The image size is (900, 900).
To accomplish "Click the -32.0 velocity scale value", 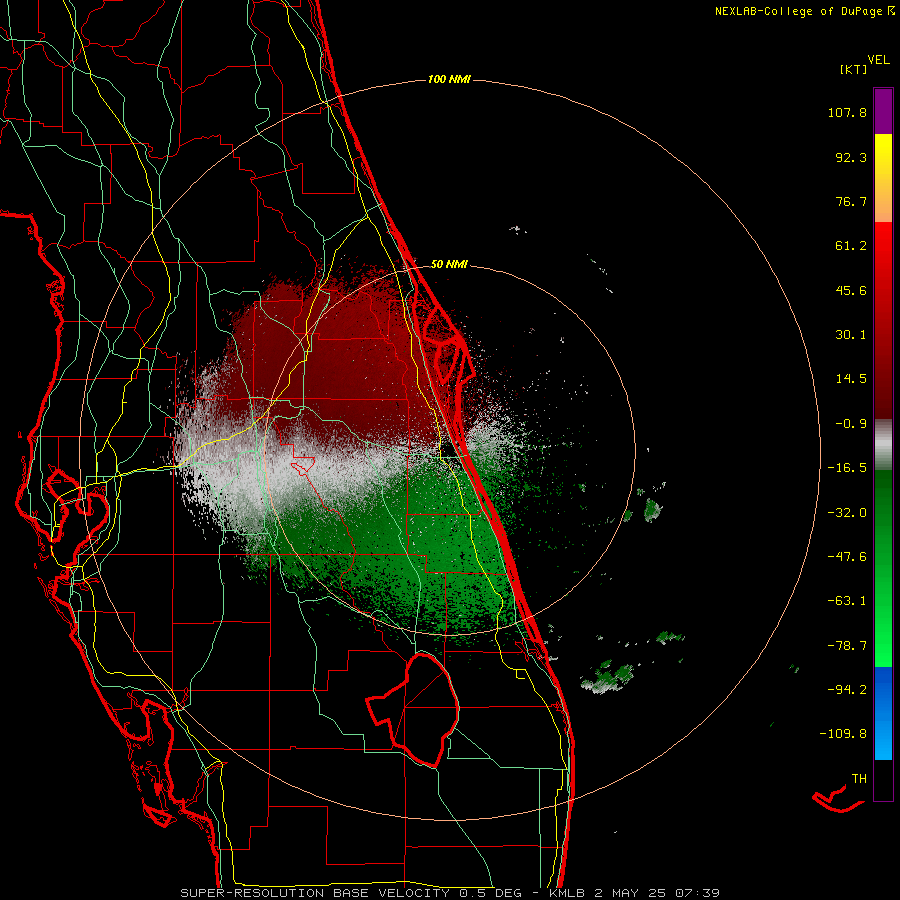I will (x=847, y=513).
